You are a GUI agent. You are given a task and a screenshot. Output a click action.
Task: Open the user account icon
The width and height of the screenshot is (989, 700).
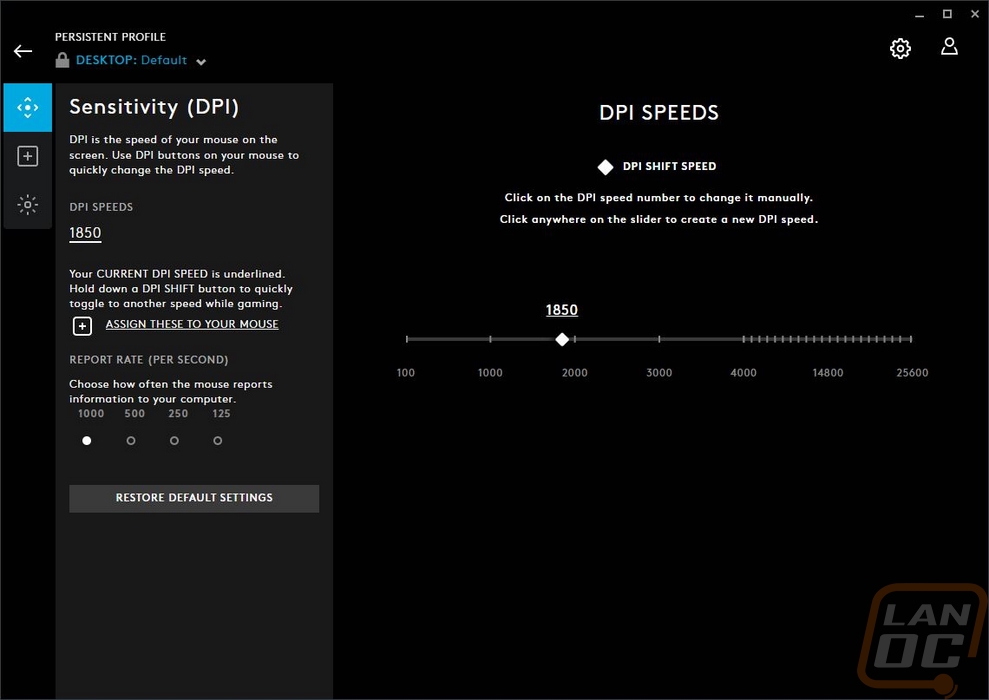pyautogui.click(x=949, y=47)
